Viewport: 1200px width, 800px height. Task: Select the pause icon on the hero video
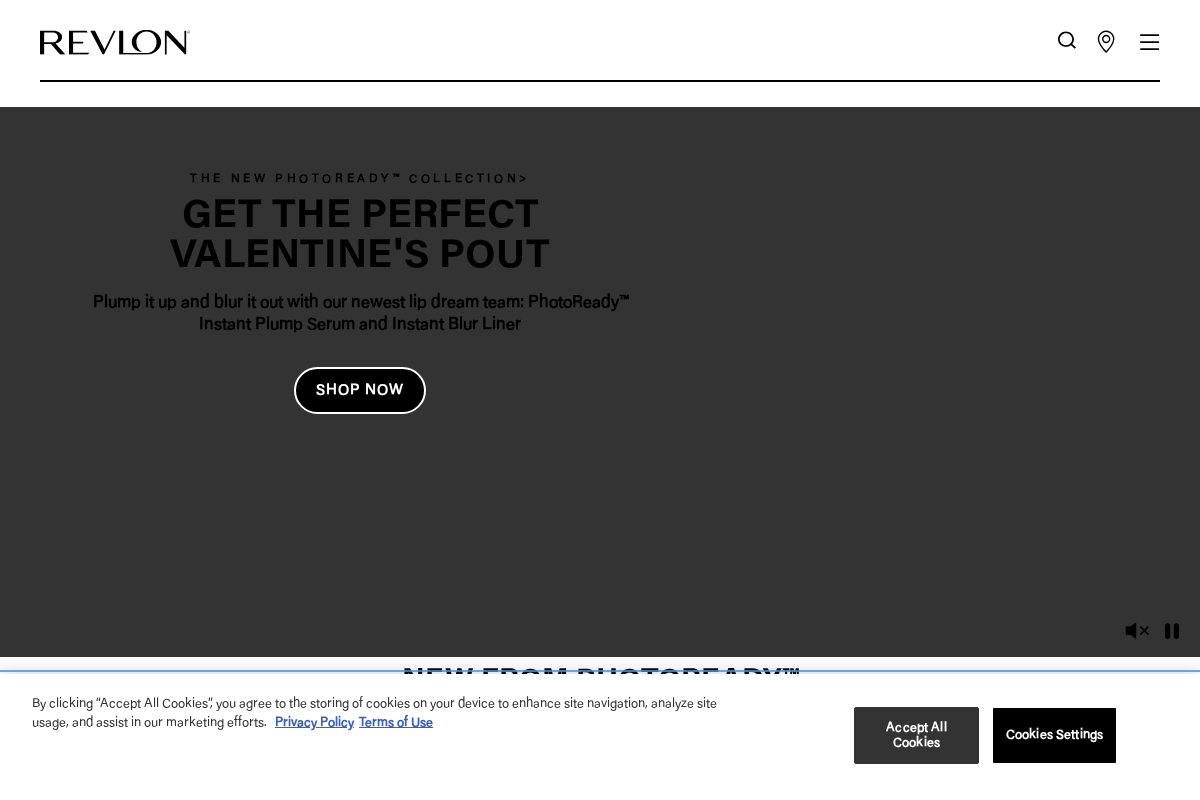pyautogui.click(x=1172, y=631)
